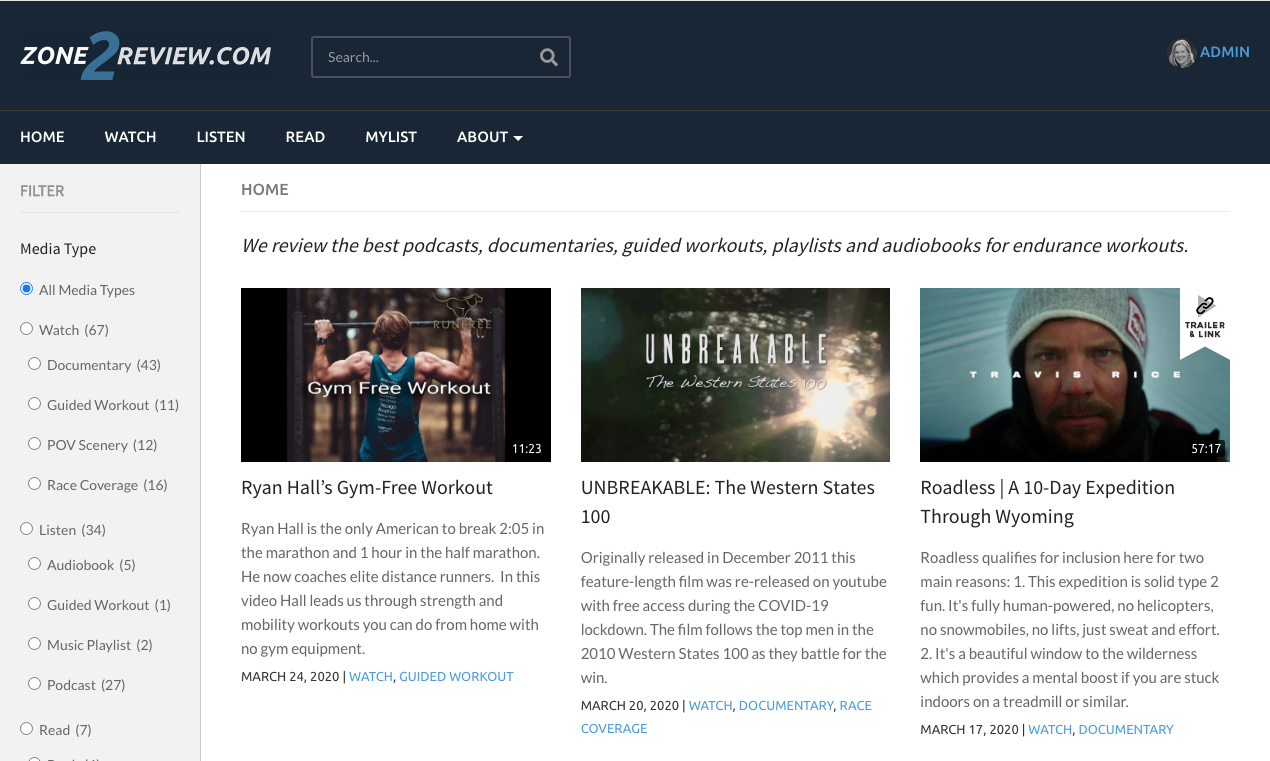Screen dimensions: 1270x761
Task: Open UNBREAKABLE: The Western States 100 title
Action: (x=728, y=502)
